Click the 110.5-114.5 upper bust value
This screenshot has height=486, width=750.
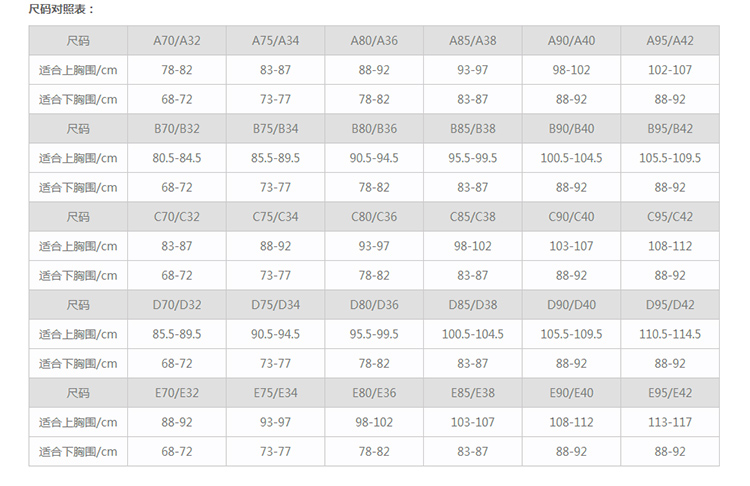point(670,334)
